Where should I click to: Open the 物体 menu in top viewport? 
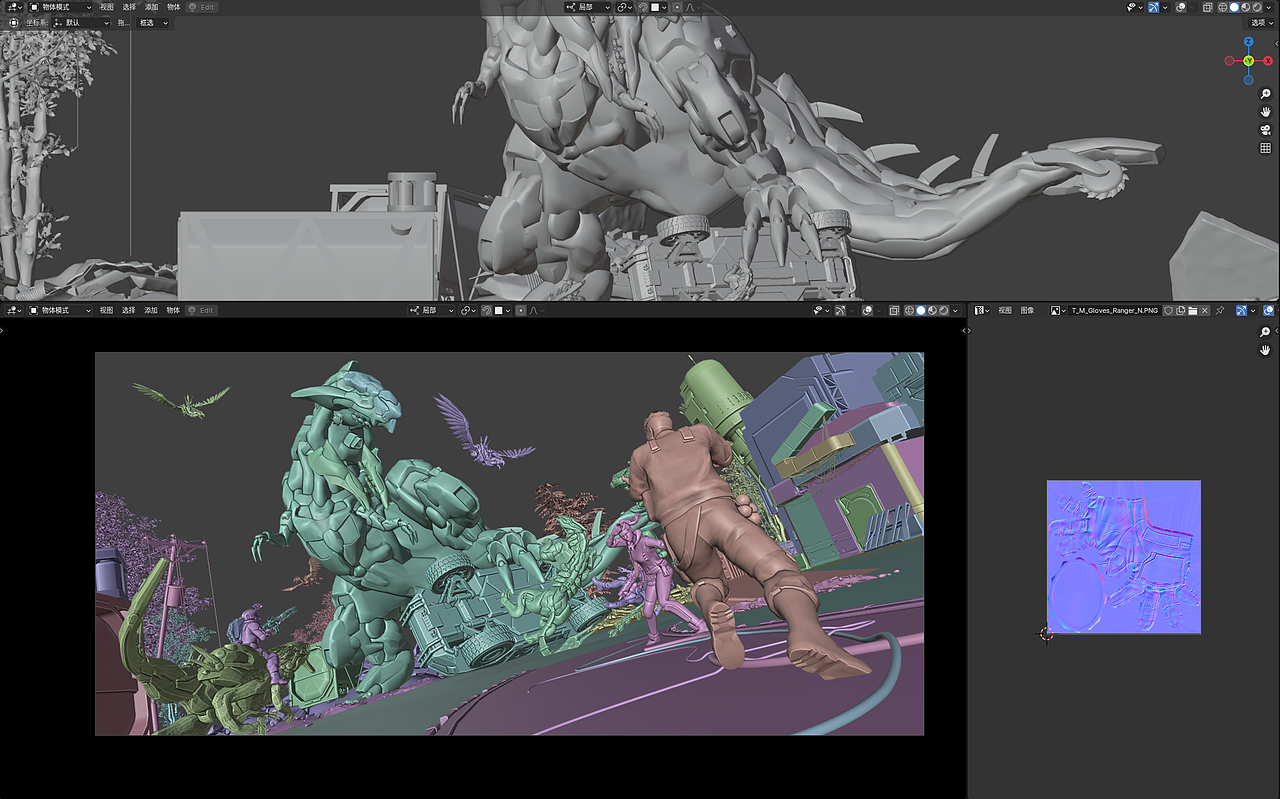173,7
